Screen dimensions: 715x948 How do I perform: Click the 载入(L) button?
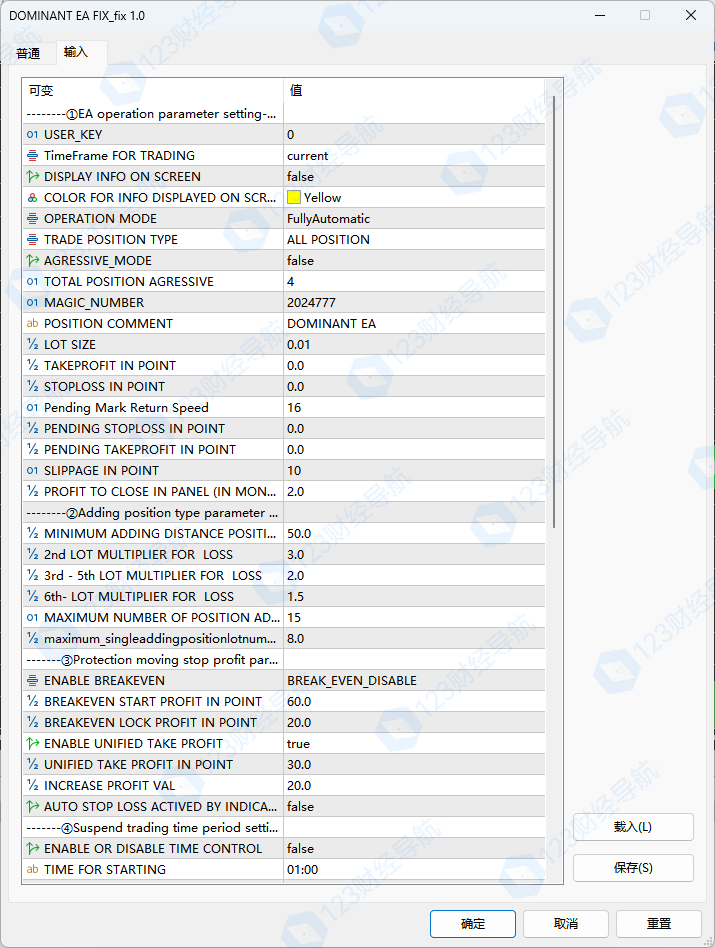(x=633, y=826)
